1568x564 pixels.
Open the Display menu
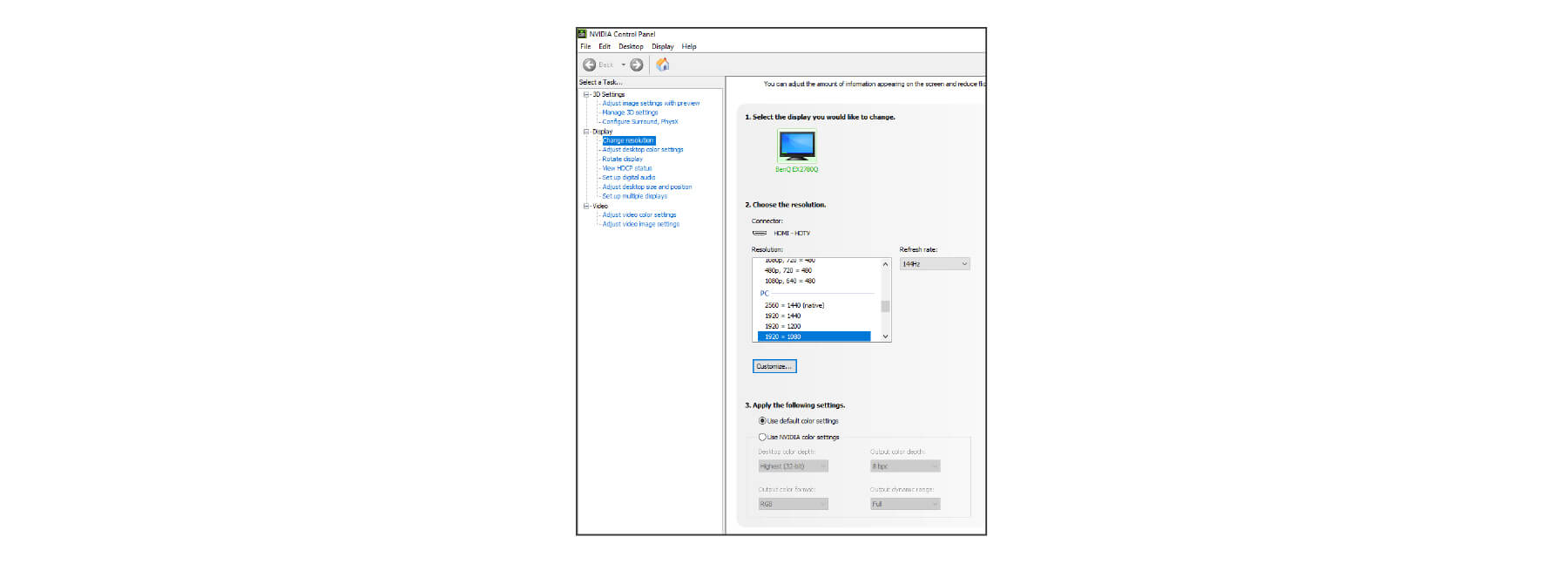tap(663, 46)
